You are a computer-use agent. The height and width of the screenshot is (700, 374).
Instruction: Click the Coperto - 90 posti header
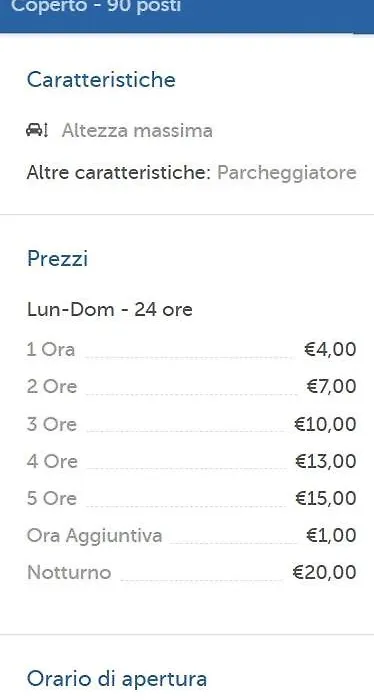[96, 6]
